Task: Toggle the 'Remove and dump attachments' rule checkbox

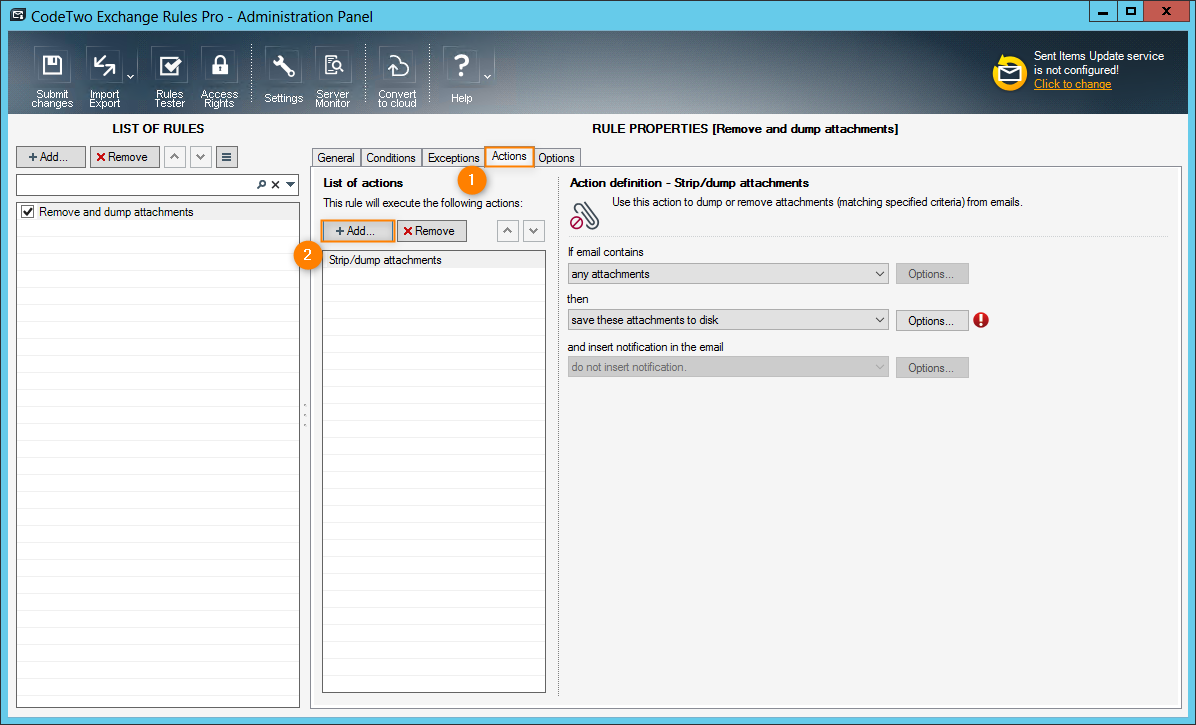Action: pyautogui.click(x=28, y=212)
